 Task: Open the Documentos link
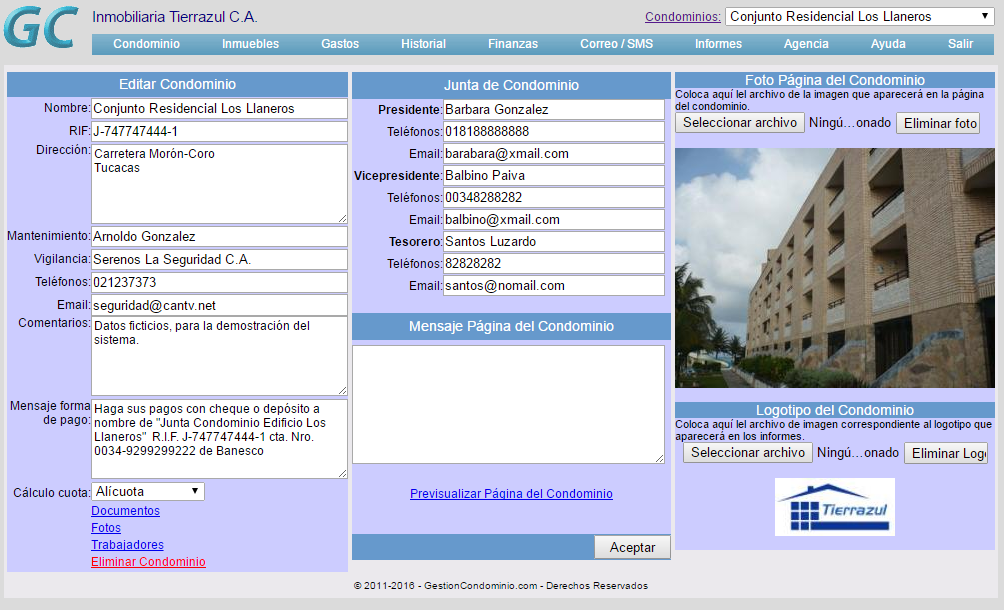pos(125,511)
